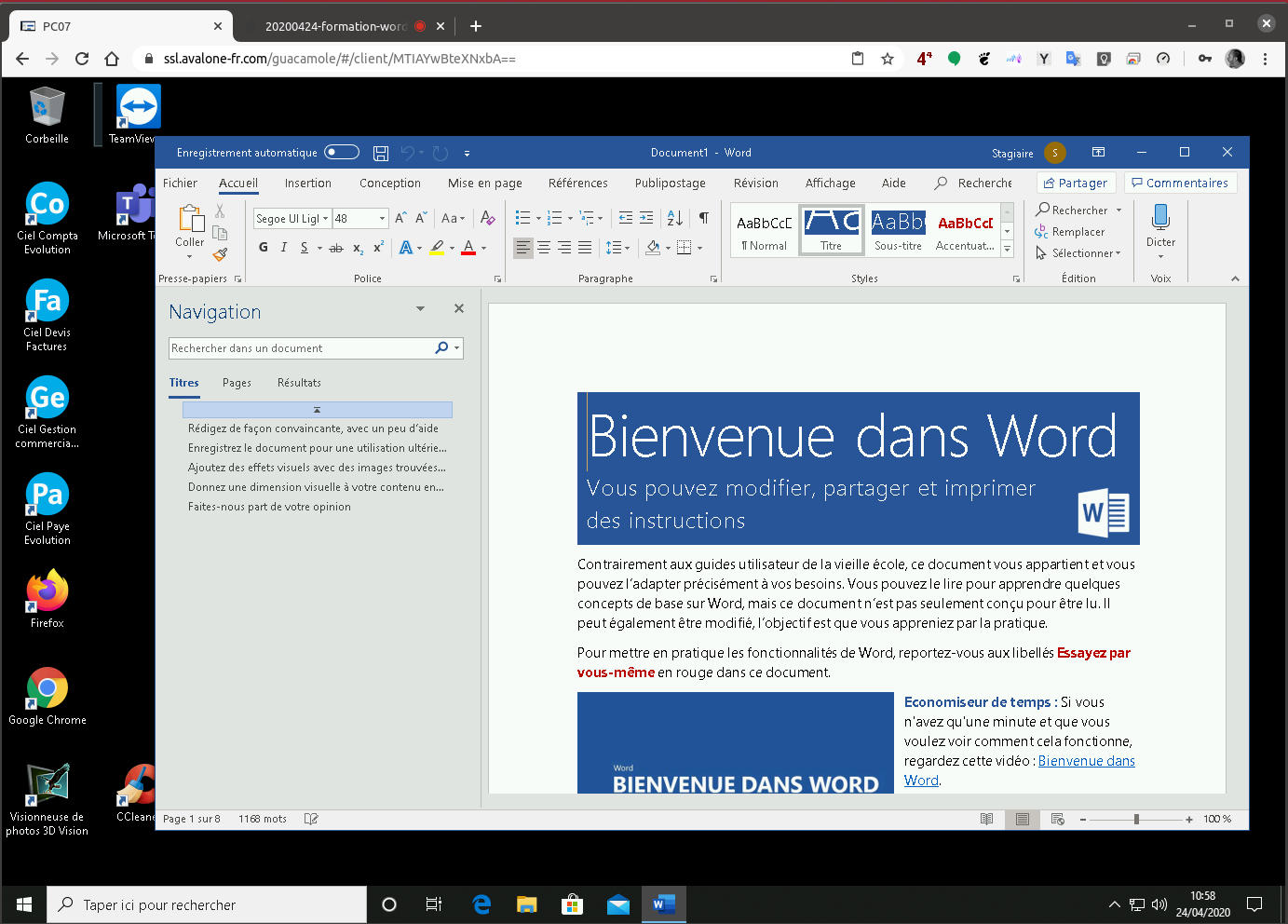This screenshot has width=1288, height=924.
Task: Apply italic formatting with the I button
Action: pyautogui.click(x=283, y=248)
